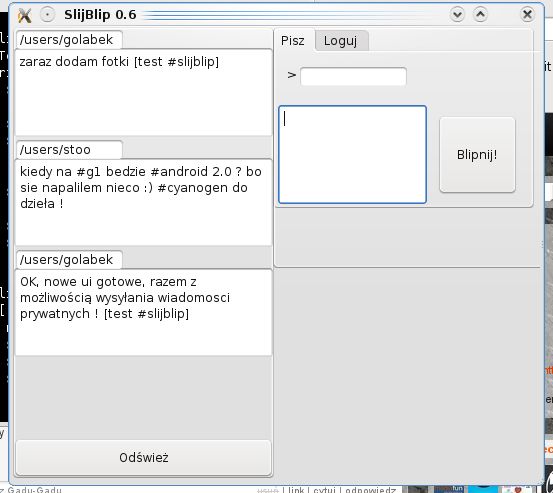Open the 'cytuj' hyperlink below the window
This screenshot has height=493, width=553.
[x=324, y=490]
